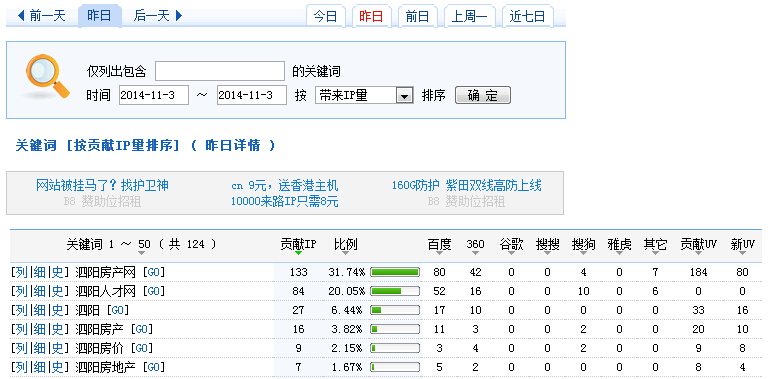Screen dimensions: 776x379
Task: Click GO link for 泗阳房价
Action: click(x=142, y=348)
